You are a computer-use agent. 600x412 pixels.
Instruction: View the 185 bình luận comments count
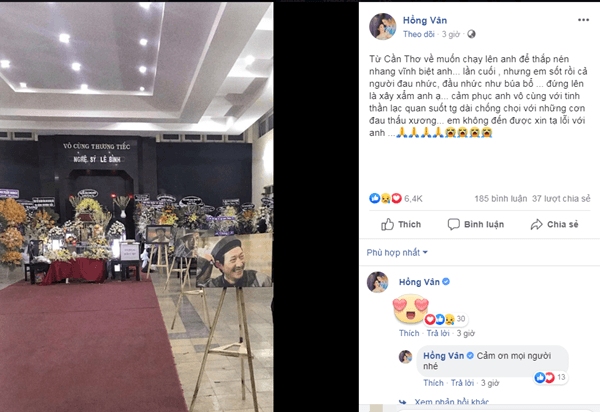[501, 199]
